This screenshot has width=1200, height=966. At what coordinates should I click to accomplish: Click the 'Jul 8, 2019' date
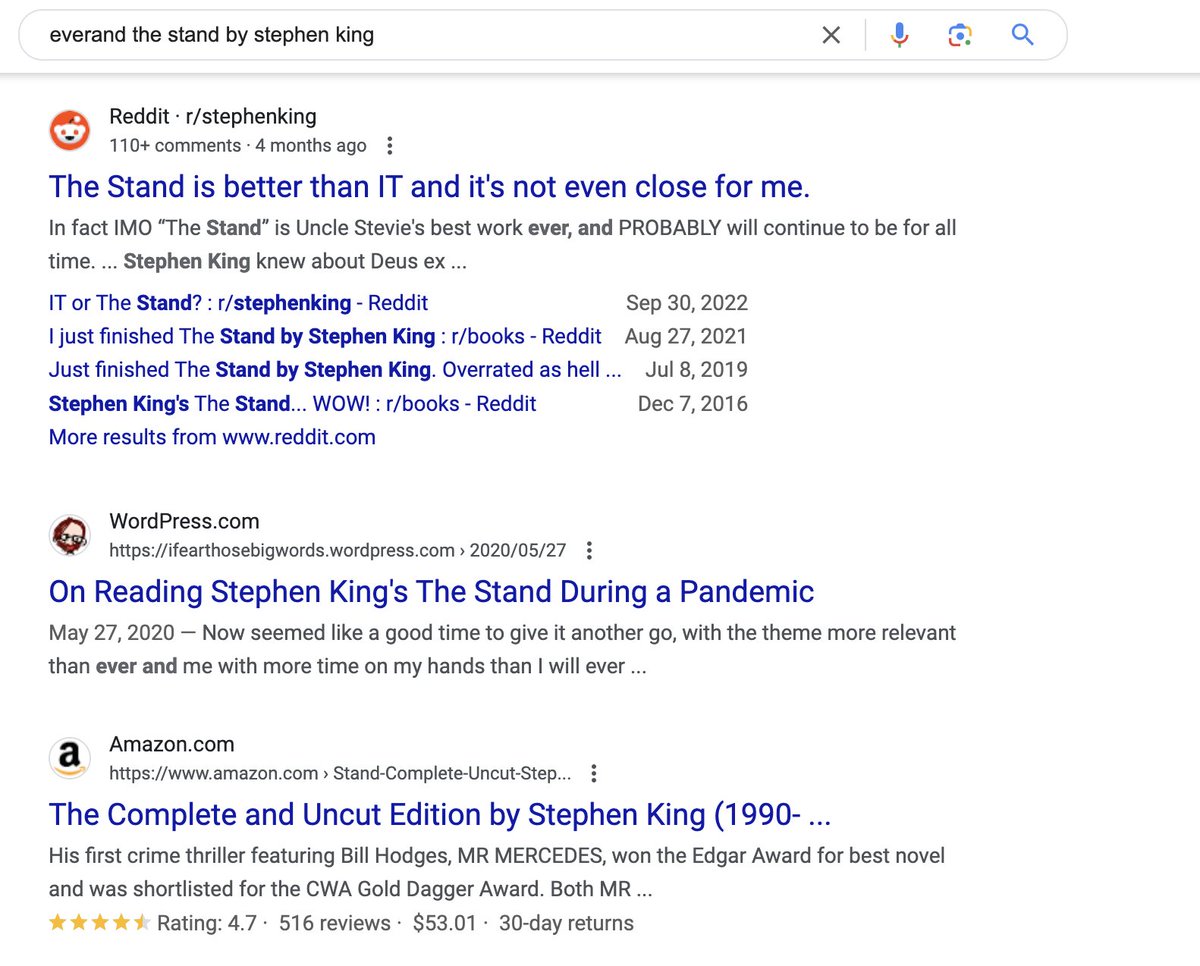(697, 370)
